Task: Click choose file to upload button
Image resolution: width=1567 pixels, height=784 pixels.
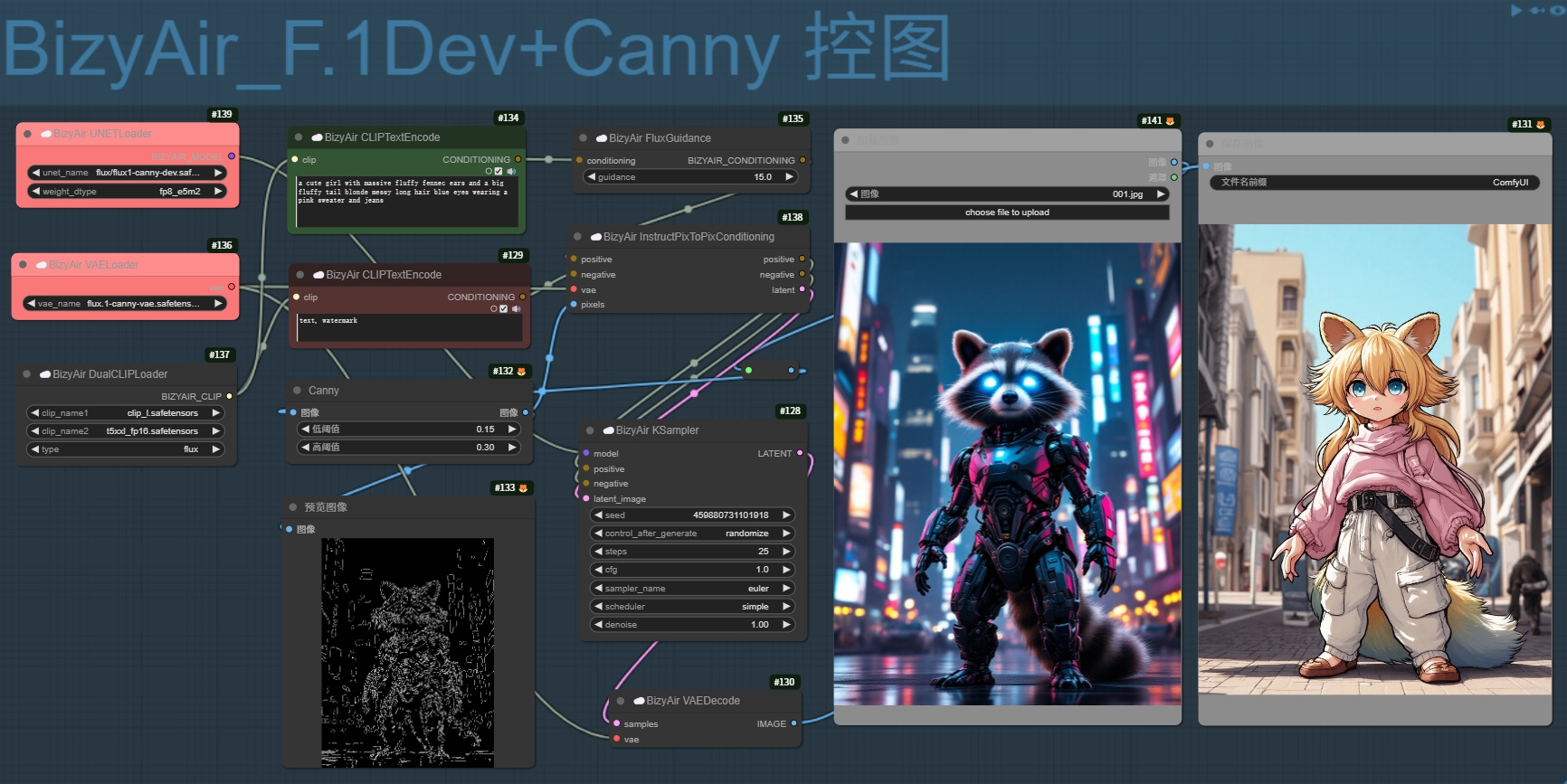Action: click(x=1007, y=213)
